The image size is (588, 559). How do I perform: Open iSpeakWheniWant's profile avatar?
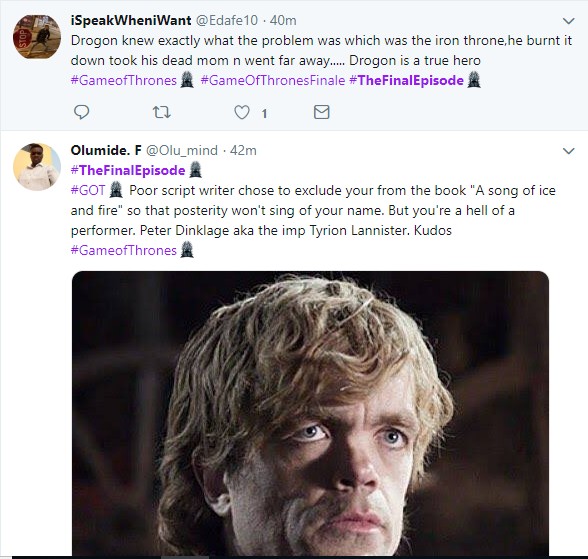(x=37, y=37)
